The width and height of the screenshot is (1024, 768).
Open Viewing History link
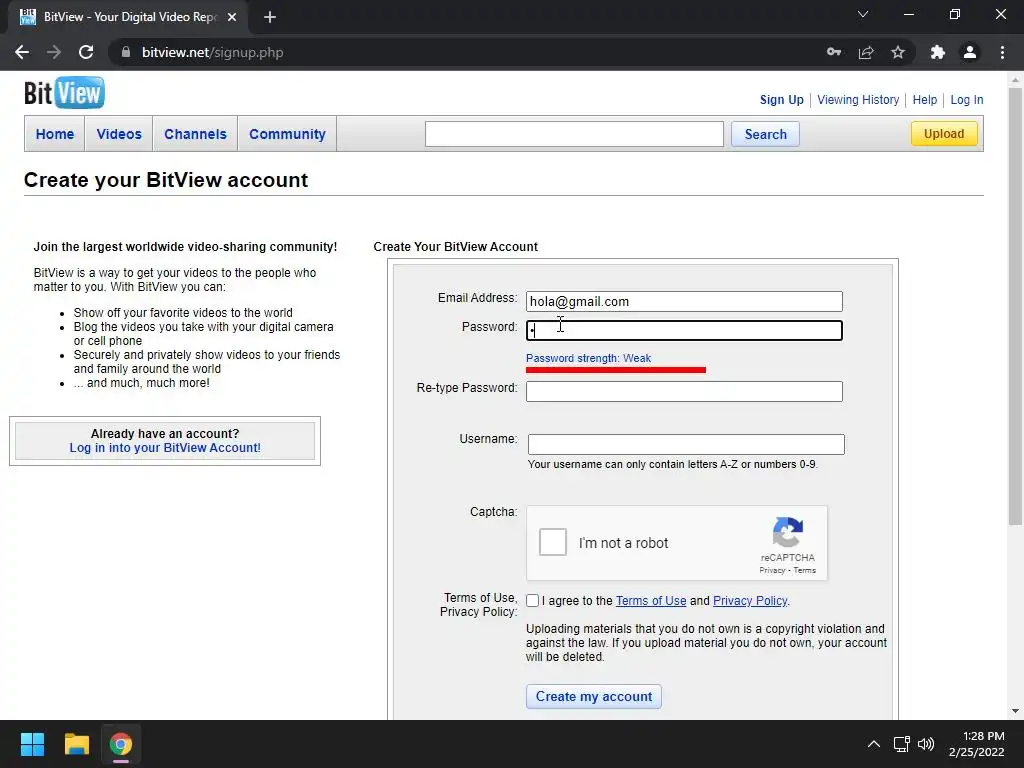coord(858,100)
